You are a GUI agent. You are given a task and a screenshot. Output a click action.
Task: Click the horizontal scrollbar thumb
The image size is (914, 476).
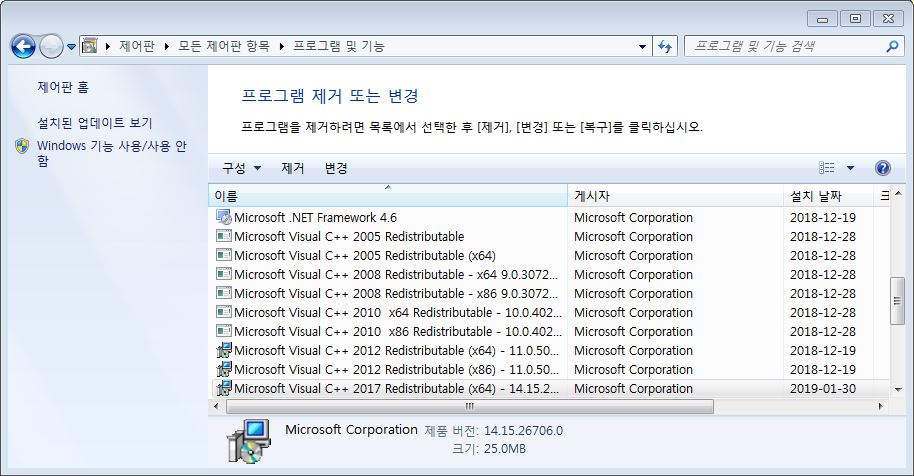tap(470, 406)
